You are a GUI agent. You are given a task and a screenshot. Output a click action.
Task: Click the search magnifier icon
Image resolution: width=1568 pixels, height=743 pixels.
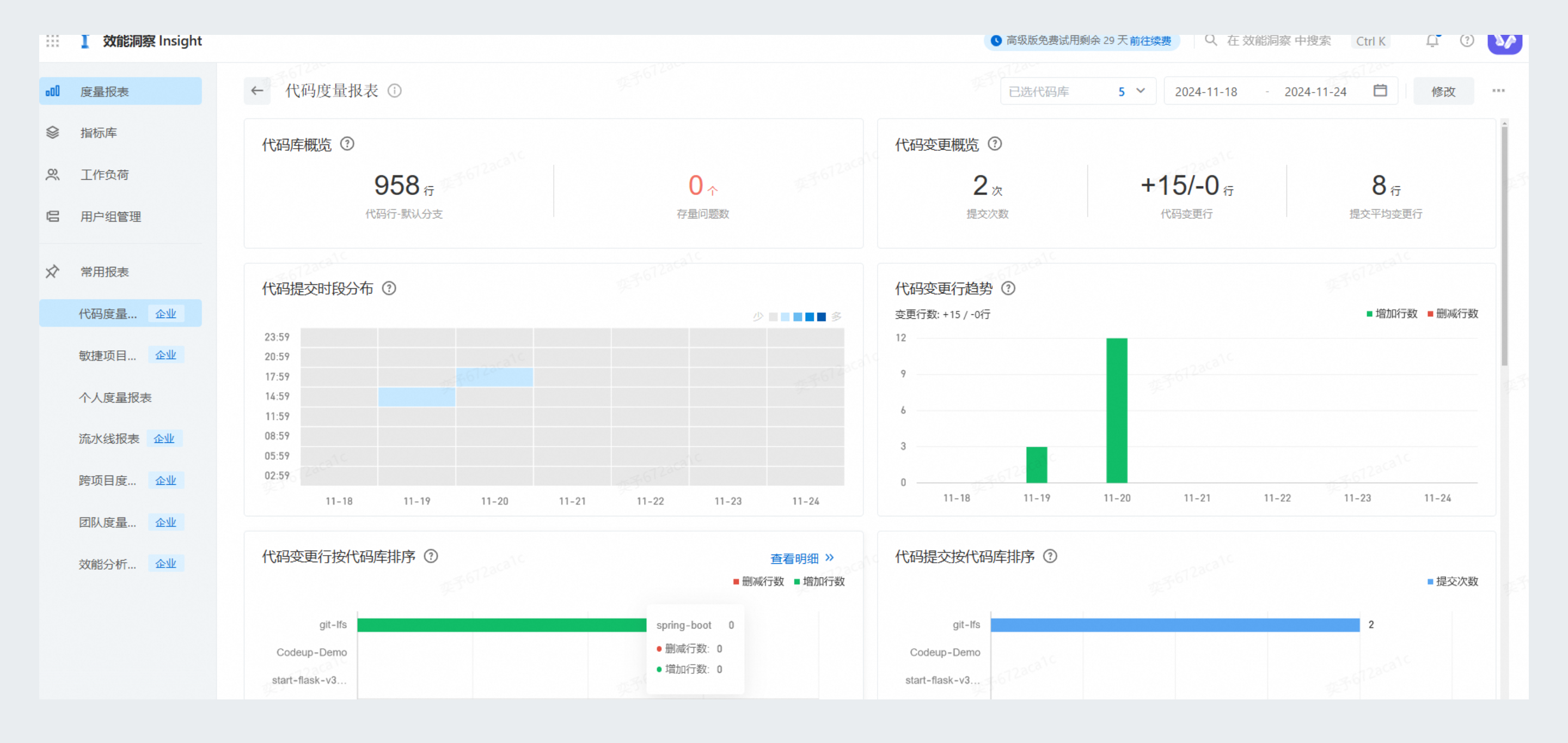pos(1211,40)
